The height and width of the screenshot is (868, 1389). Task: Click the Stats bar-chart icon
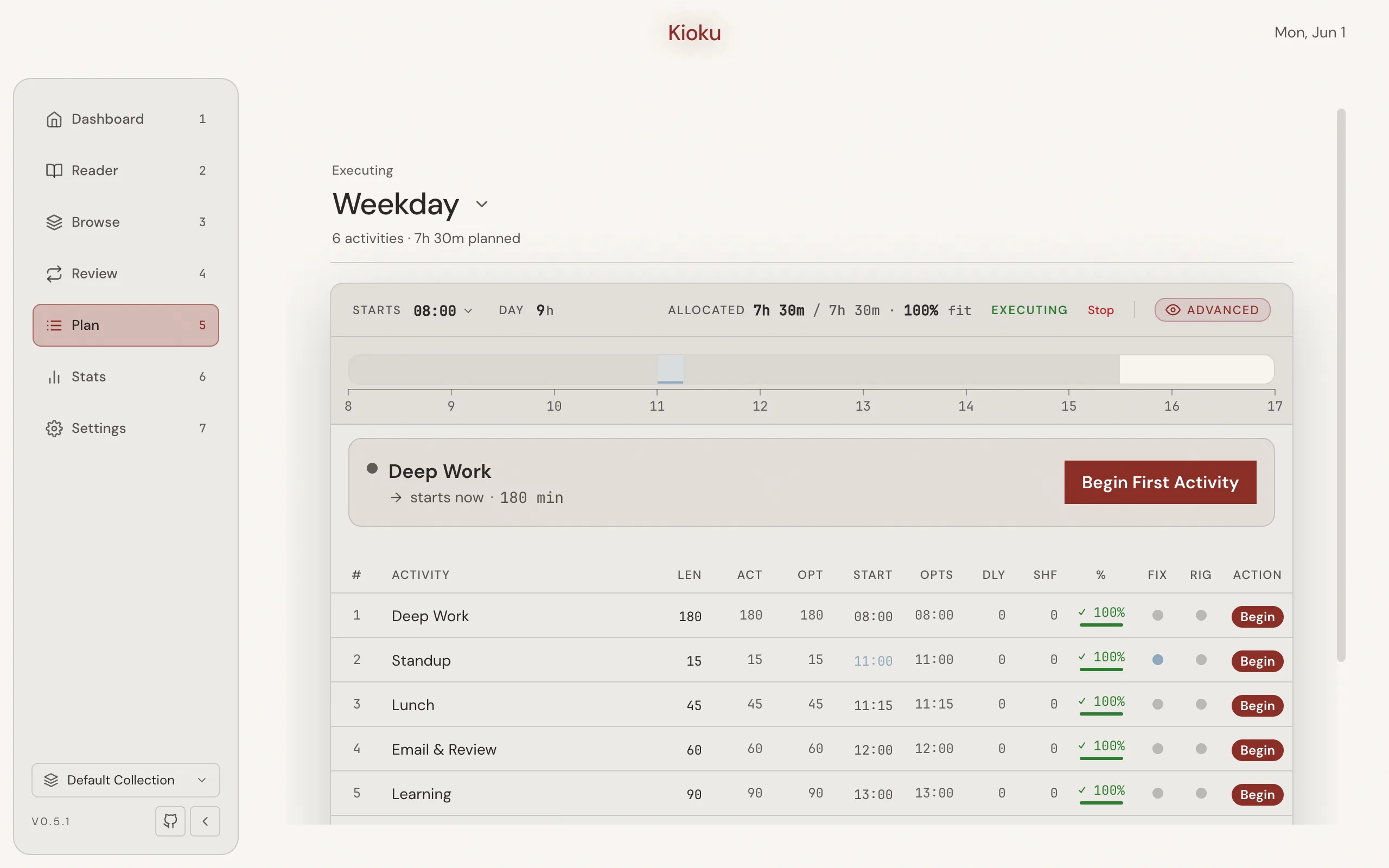[x=54, y=377]
